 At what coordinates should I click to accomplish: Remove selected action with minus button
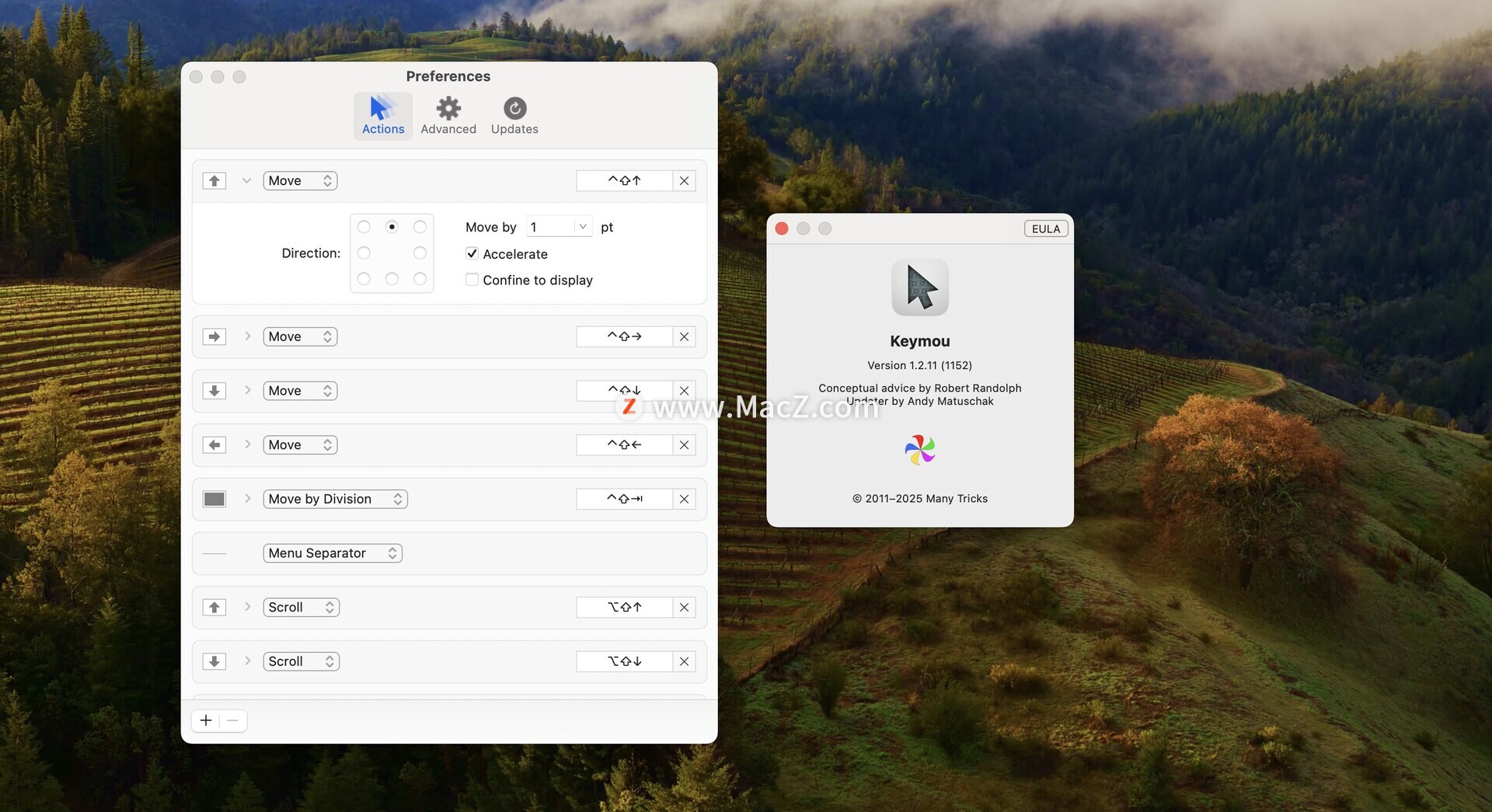(x=232, y=721)
